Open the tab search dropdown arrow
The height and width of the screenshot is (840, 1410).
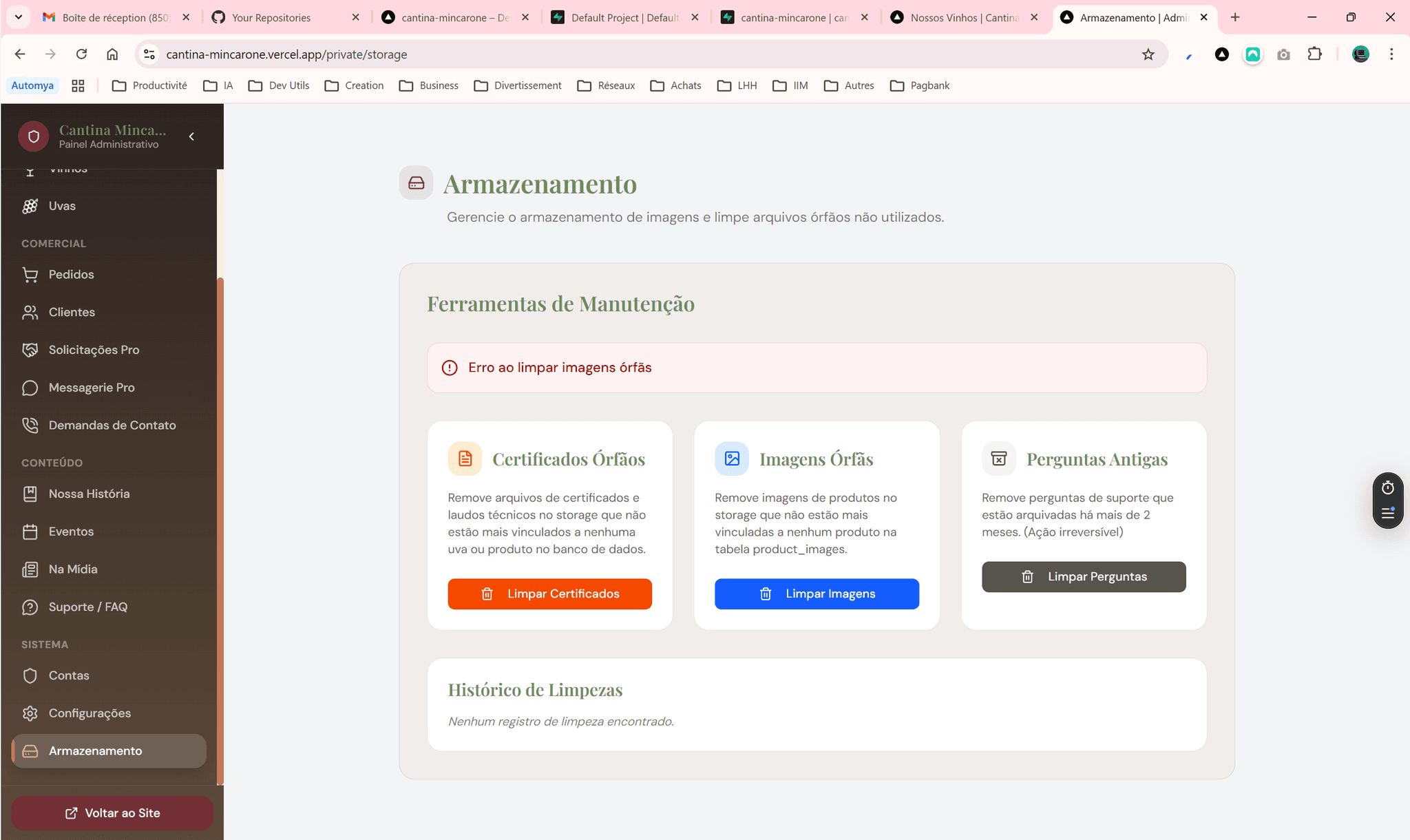point(19,17)
